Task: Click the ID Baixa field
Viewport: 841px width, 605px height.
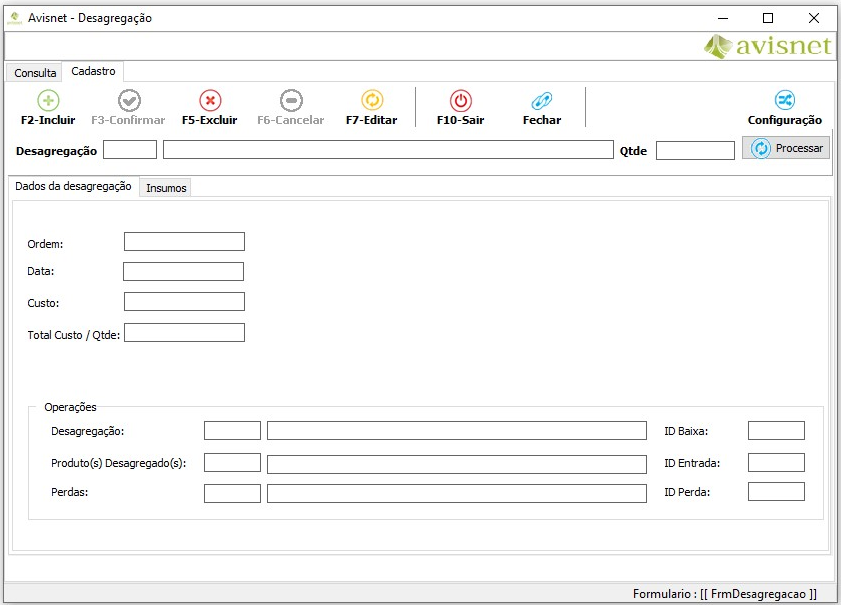Action: click(x=776, y=431)
